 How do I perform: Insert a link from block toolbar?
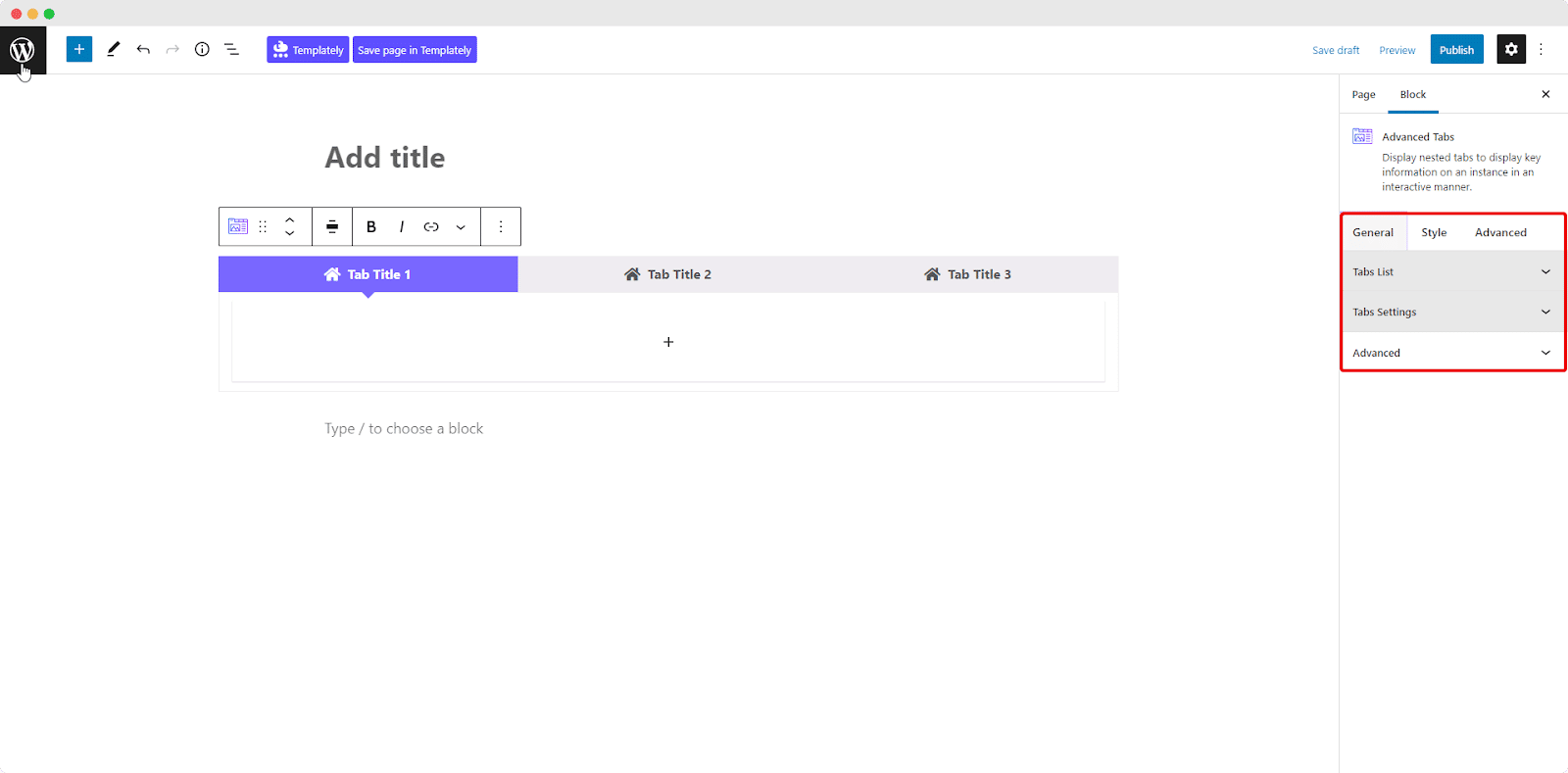(431, 226)
